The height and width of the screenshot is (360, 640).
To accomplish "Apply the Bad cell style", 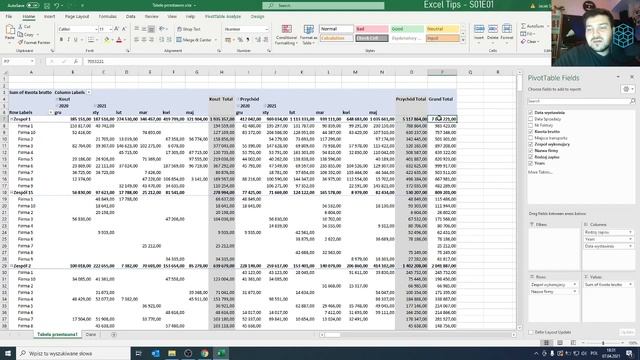I will (371, 29).
